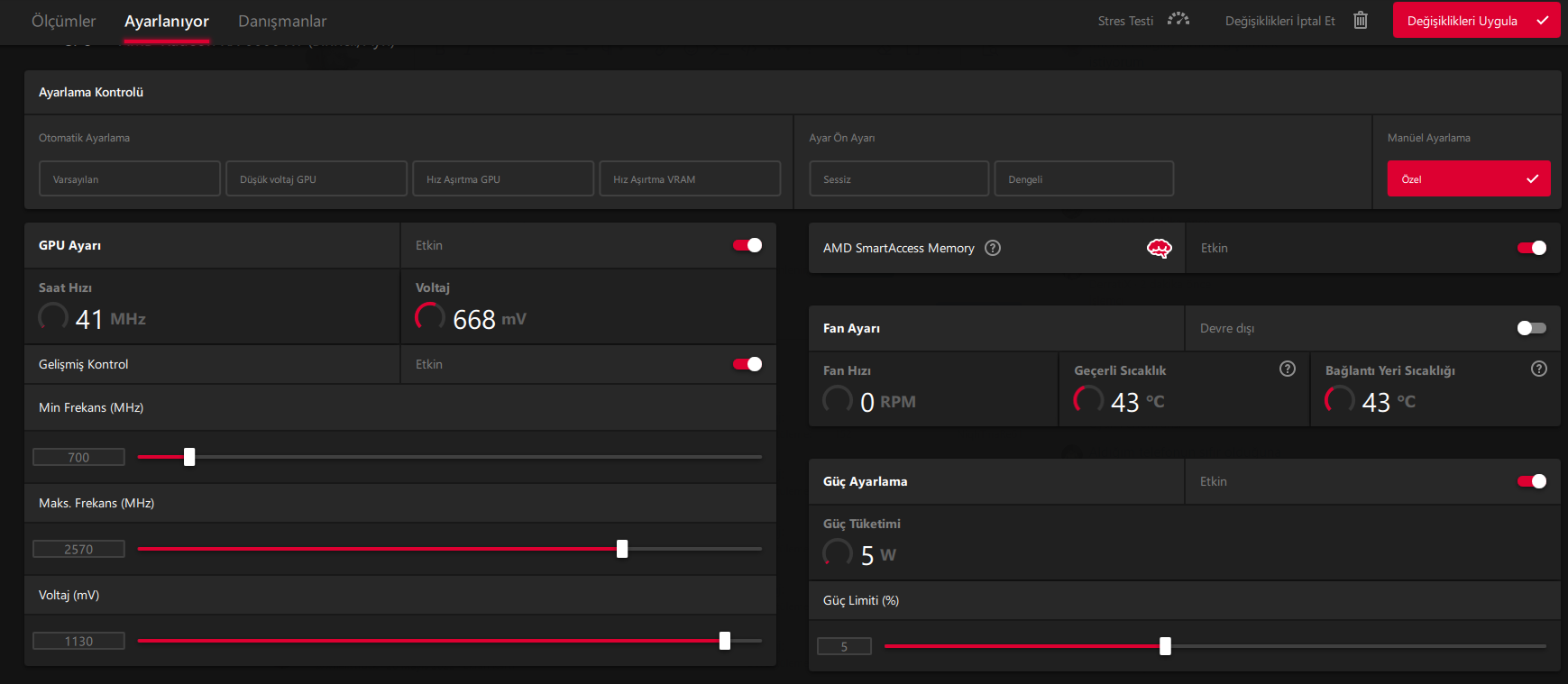Open help icon for Bağlantı Yeri Sıcaklığı
Viewport: 1568px width, 684px height.
1538,369
